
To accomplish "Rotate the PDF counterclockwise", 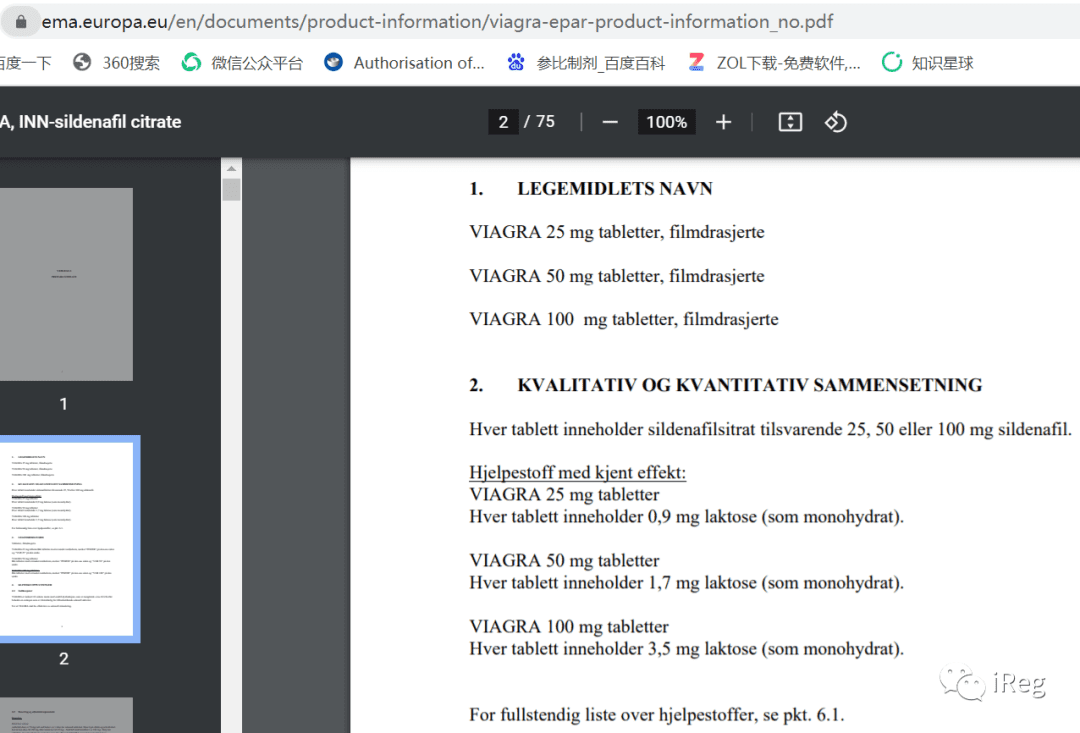I will click(x=835, y=123).
